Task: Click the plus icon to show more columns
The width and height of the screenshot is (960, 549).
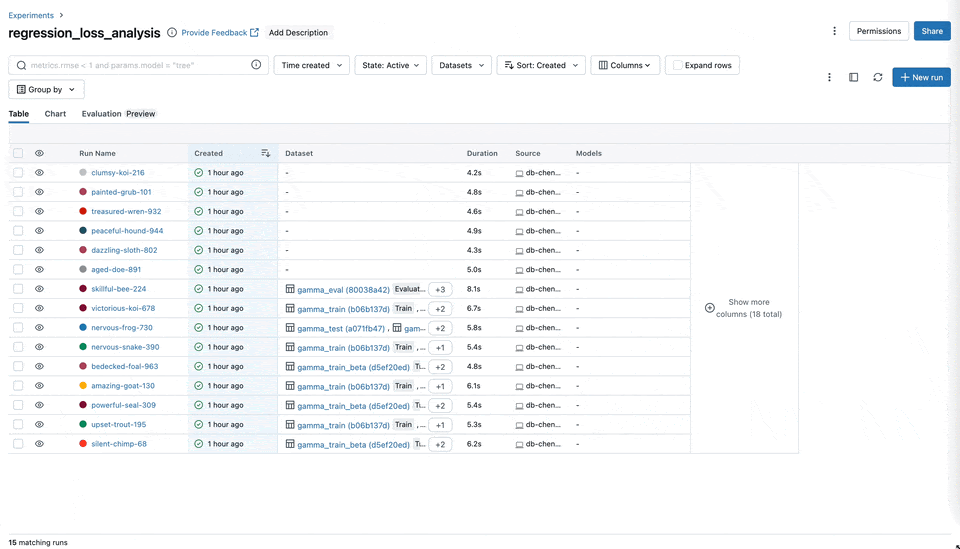Action: coord(710,308)
